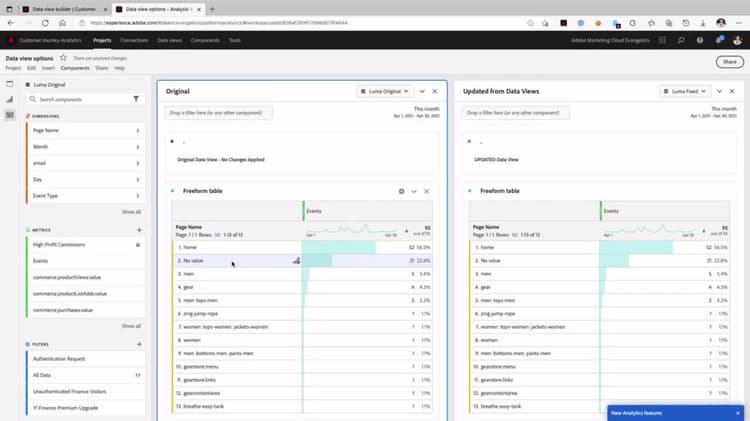The image size is (750, 421).
Task: Expand the email dimension chevron
Action: [138, 163]
